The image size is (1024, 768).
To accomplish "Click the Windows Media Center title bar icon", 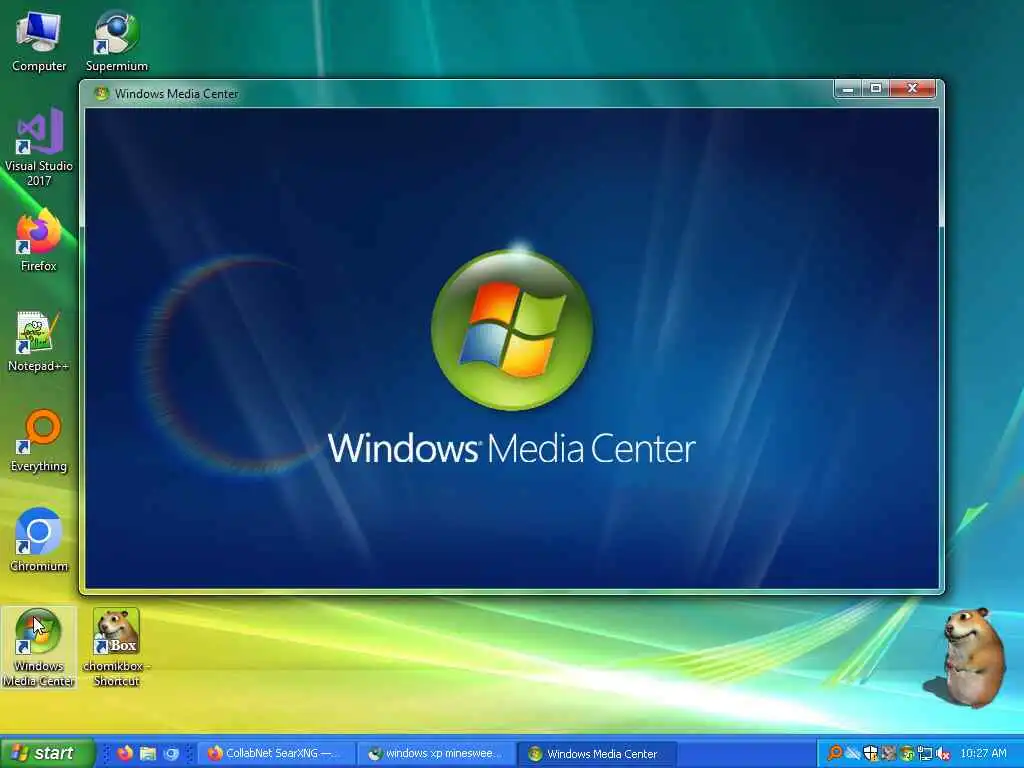I will [101, 93].
